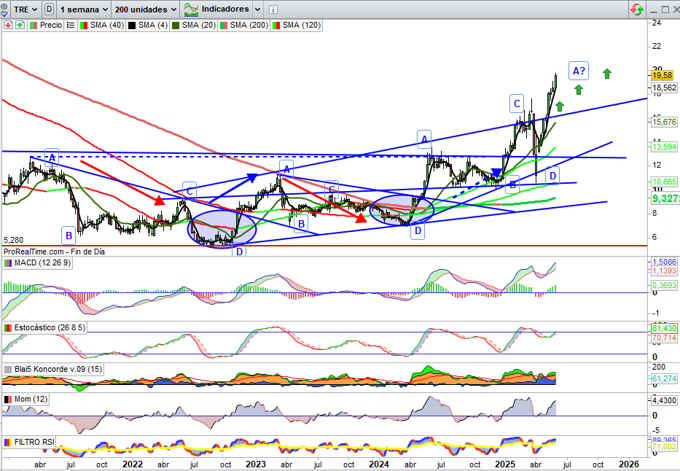Click the Blai5 Koncorde panel settings icon

pos(8,370)
